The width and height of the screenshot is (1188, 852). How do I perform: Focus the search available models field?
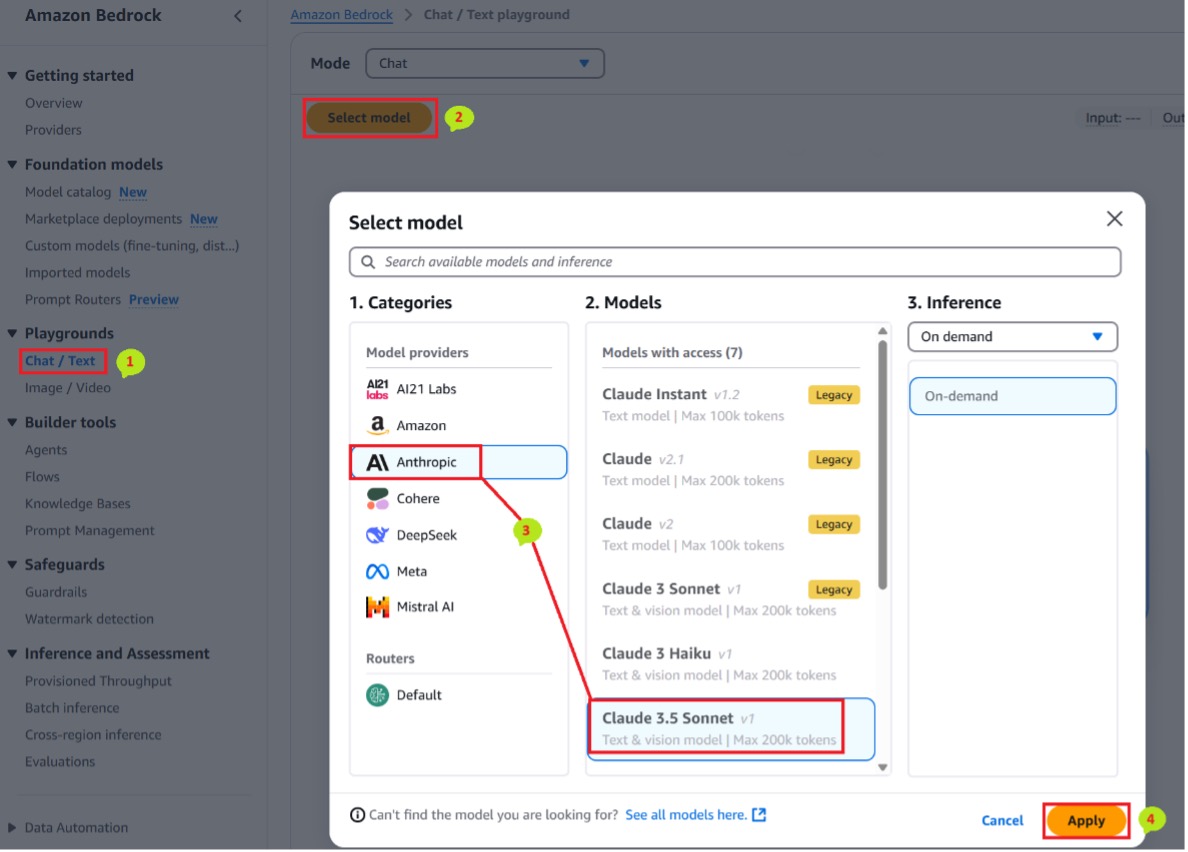735,262
